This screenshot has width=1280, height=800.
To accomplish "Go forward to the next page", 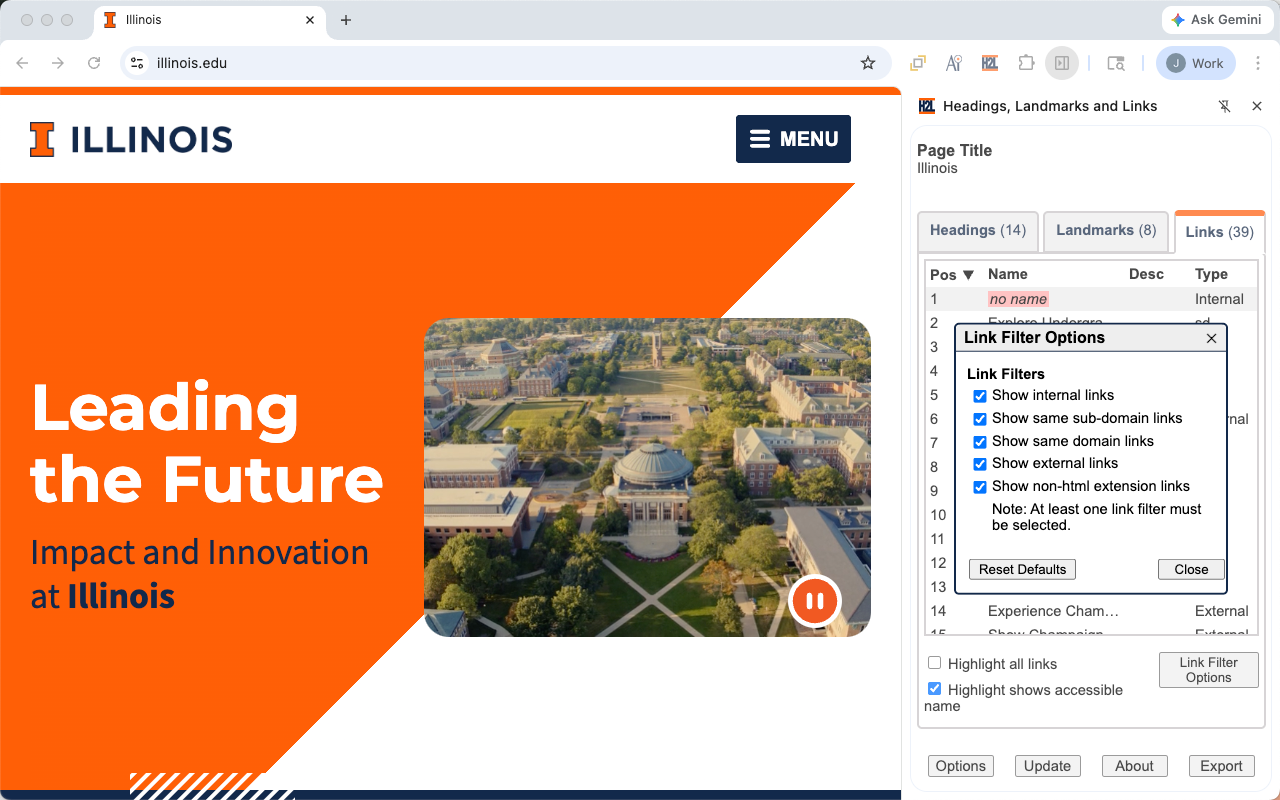I will click(x=58, y=63).
